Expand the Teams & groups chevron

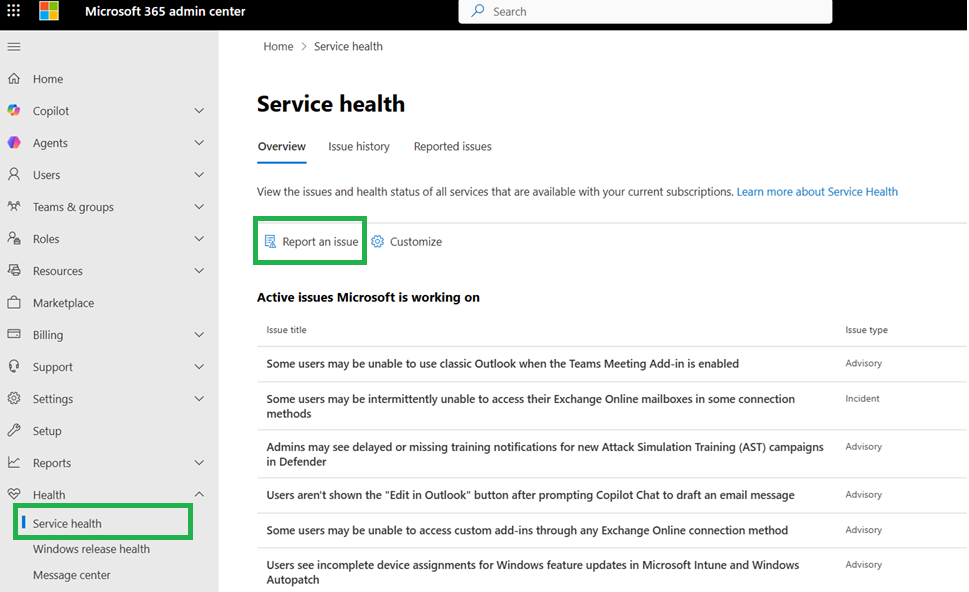199,206
